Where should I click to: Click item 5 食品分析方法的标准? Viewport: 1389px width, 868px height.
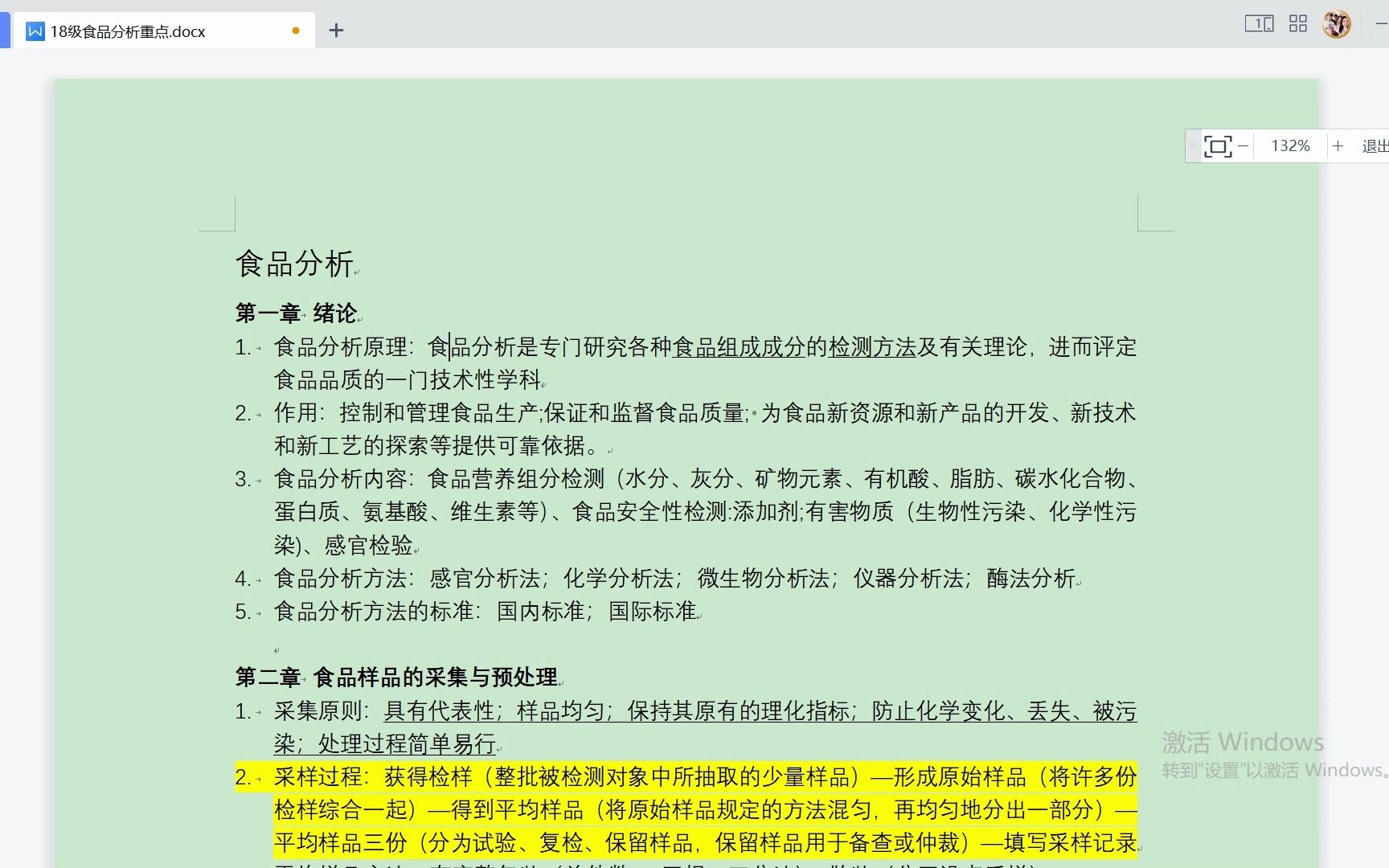[468, 612]
